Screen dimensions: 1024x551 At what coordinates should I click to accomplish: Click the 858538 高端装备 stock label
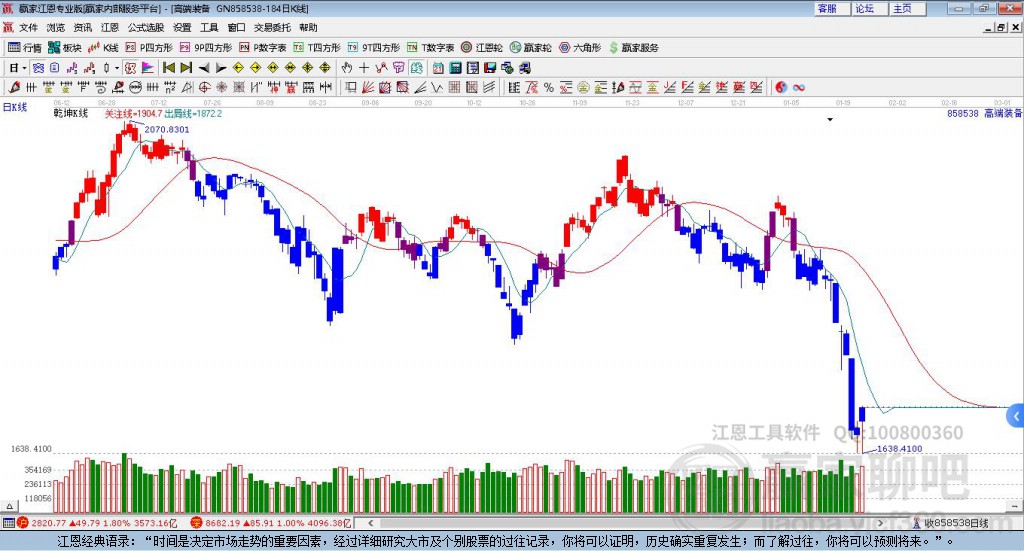[x=985, y=113]
